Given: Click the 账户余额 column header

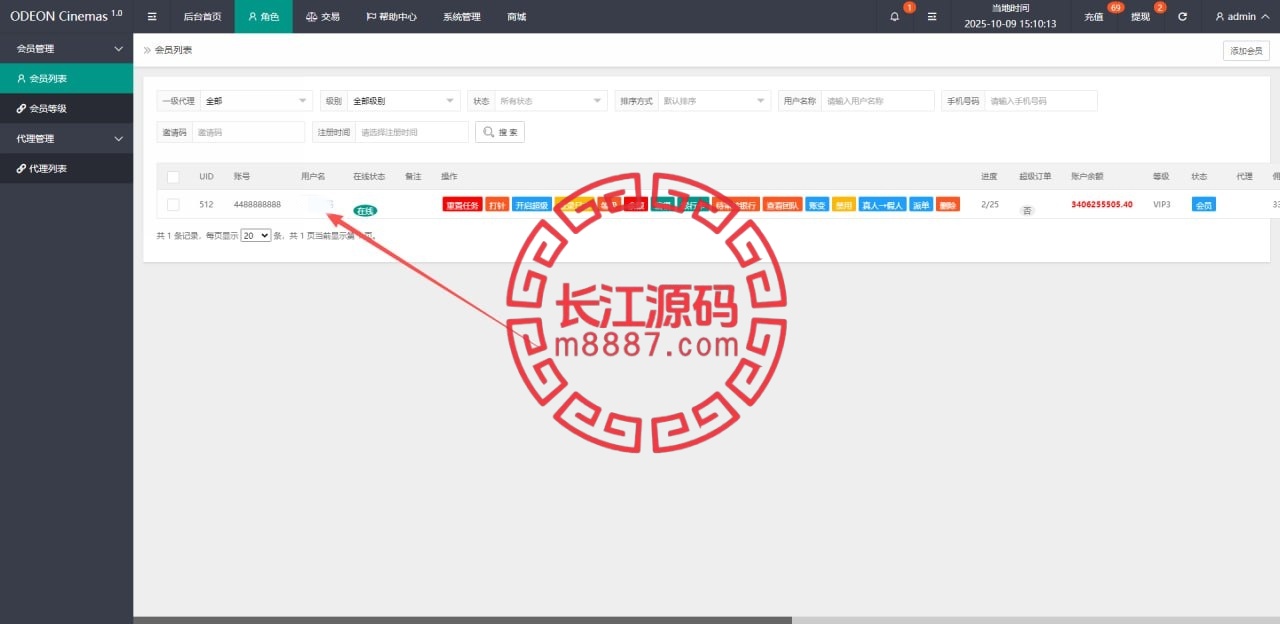Looking at the screenshot, I should pos(1085,177).
